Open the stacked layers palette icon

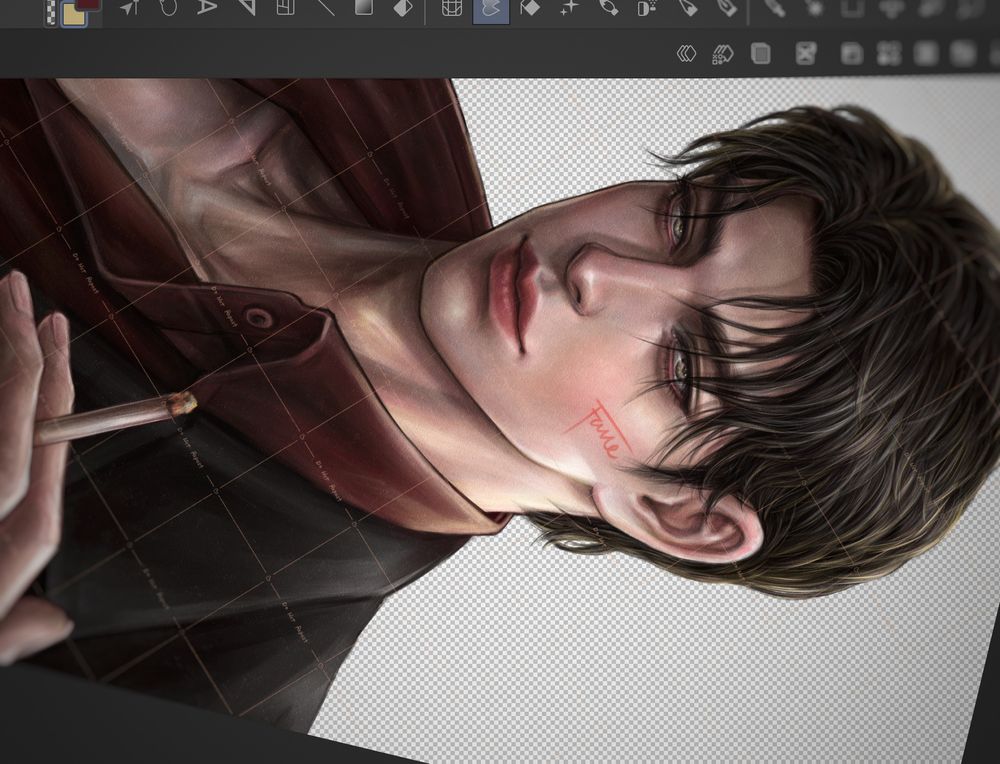click(686, 54)
